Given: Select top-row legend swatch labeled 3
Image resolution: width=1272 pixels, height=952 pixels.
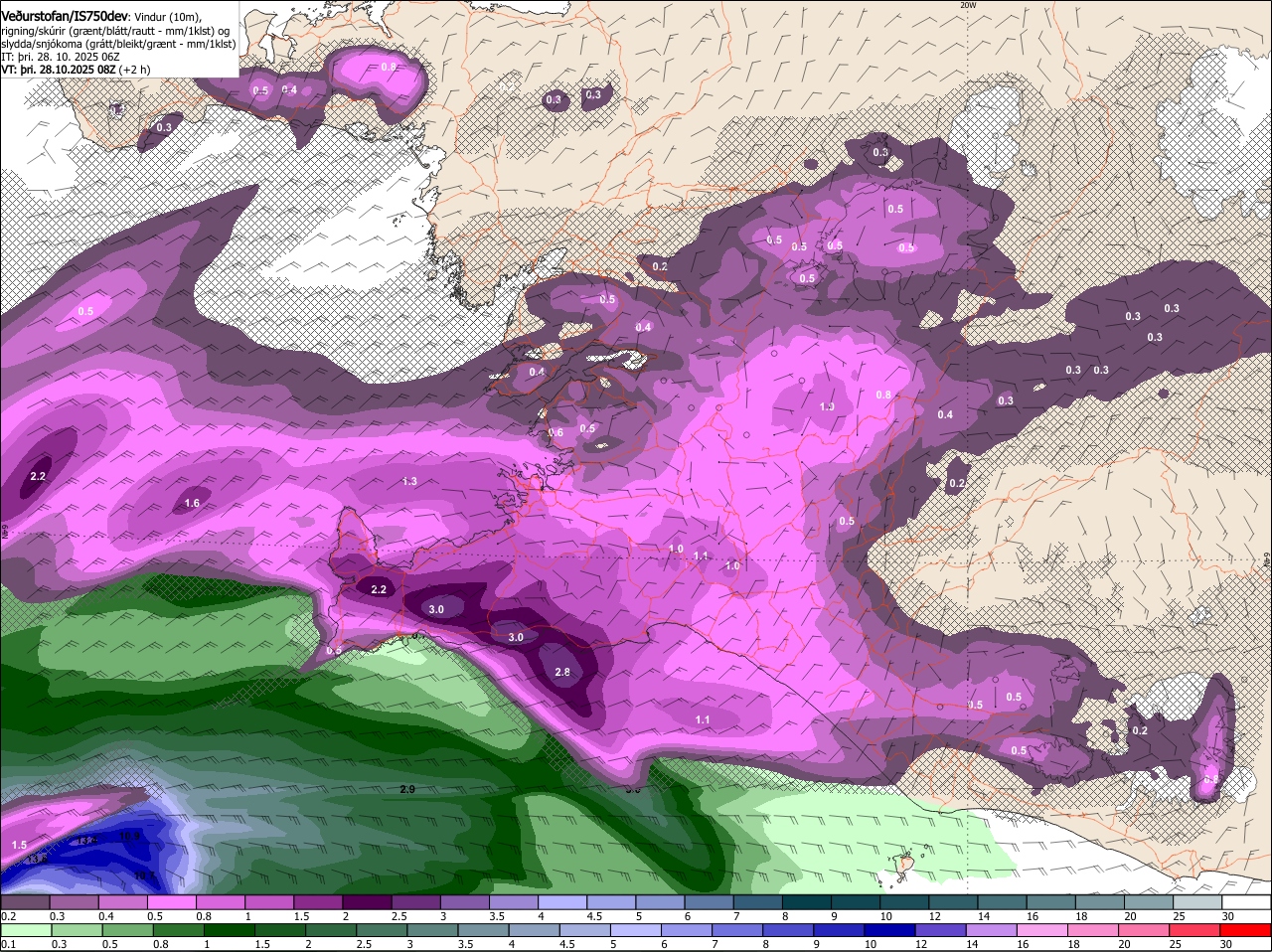Looking at the screenshot, I should pos(464,901).
